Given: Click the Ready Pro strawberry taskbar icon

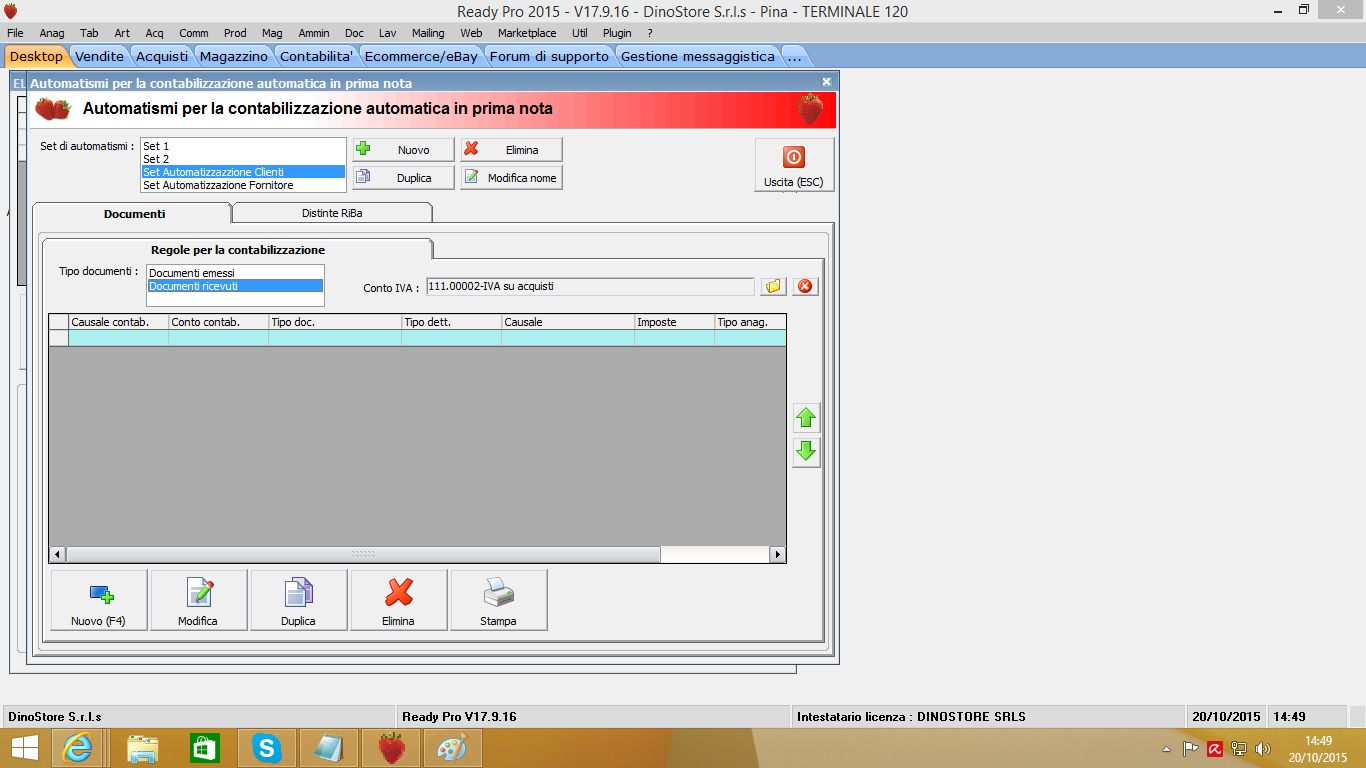Looking at the screenshot, I should (391, 747).
